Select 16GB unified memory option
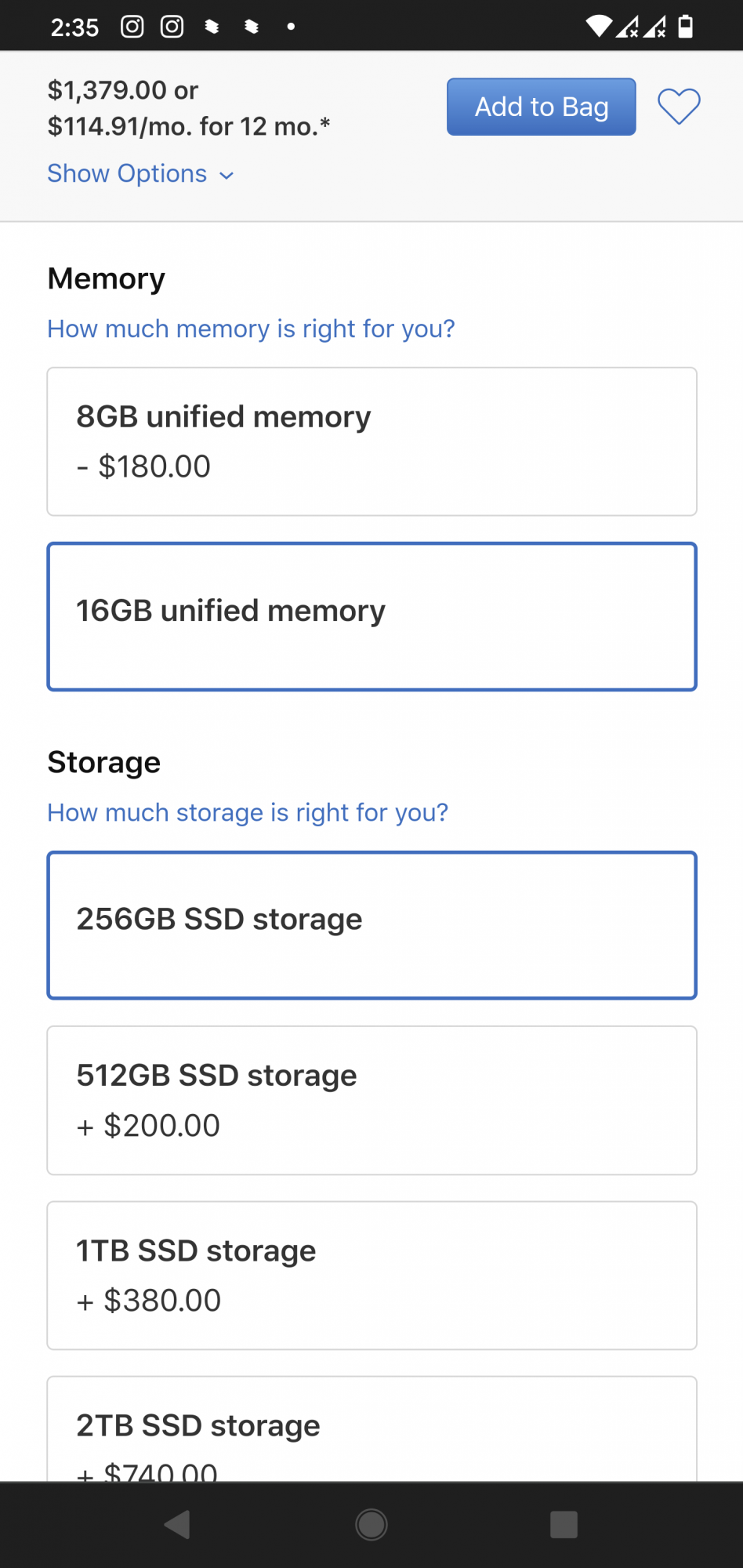 (x=371, y=616)
